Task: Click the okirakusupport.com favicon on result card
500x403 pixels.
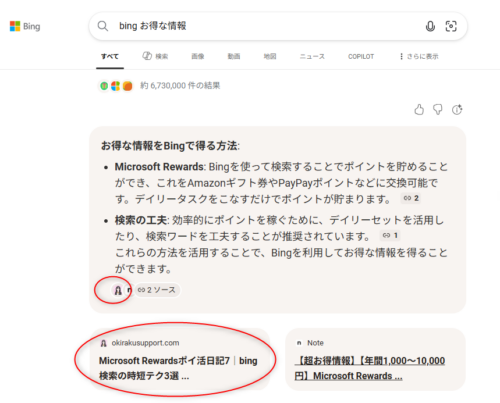Action: [x=104, y=343]
